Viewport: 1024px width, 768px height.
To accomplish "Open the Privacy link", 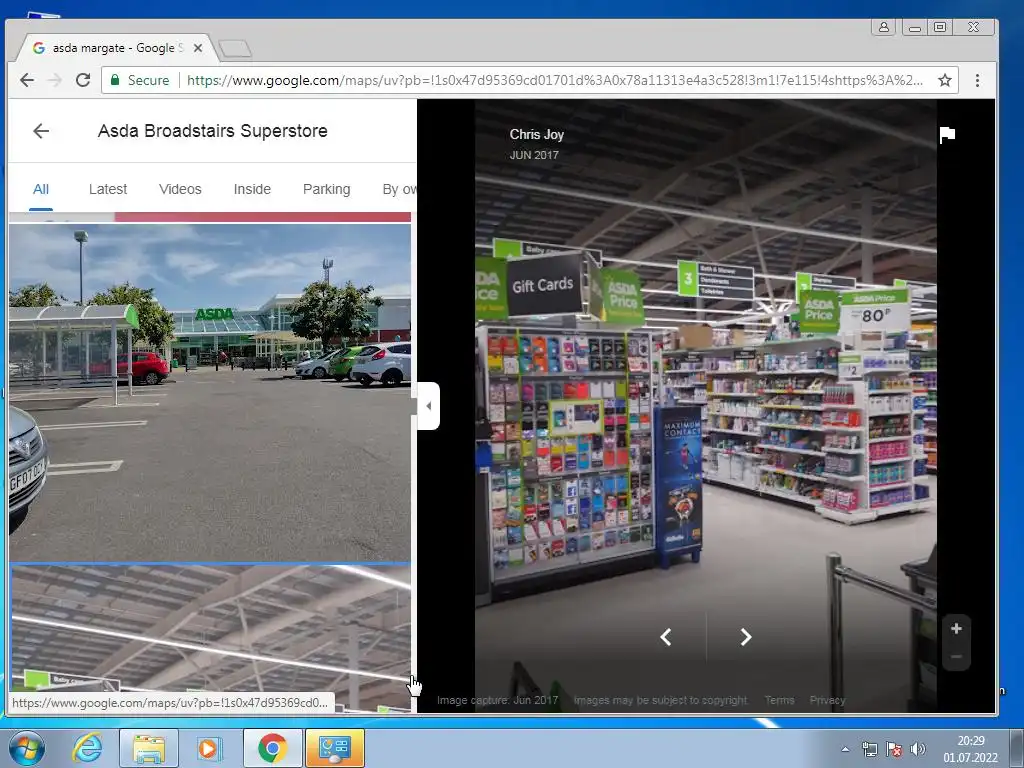I will click(827, 700).
